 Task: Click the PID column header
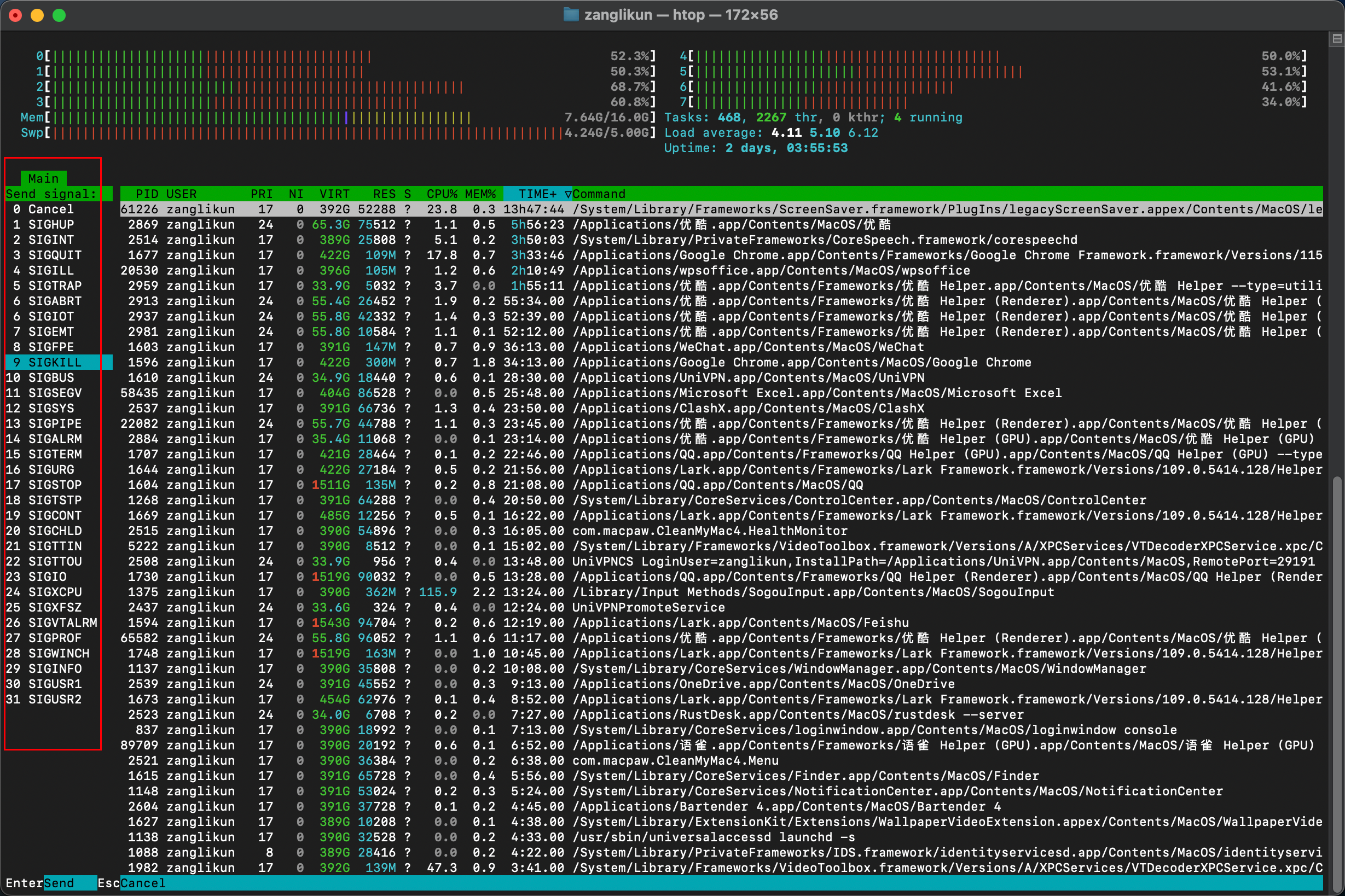(x=146, y=194)
